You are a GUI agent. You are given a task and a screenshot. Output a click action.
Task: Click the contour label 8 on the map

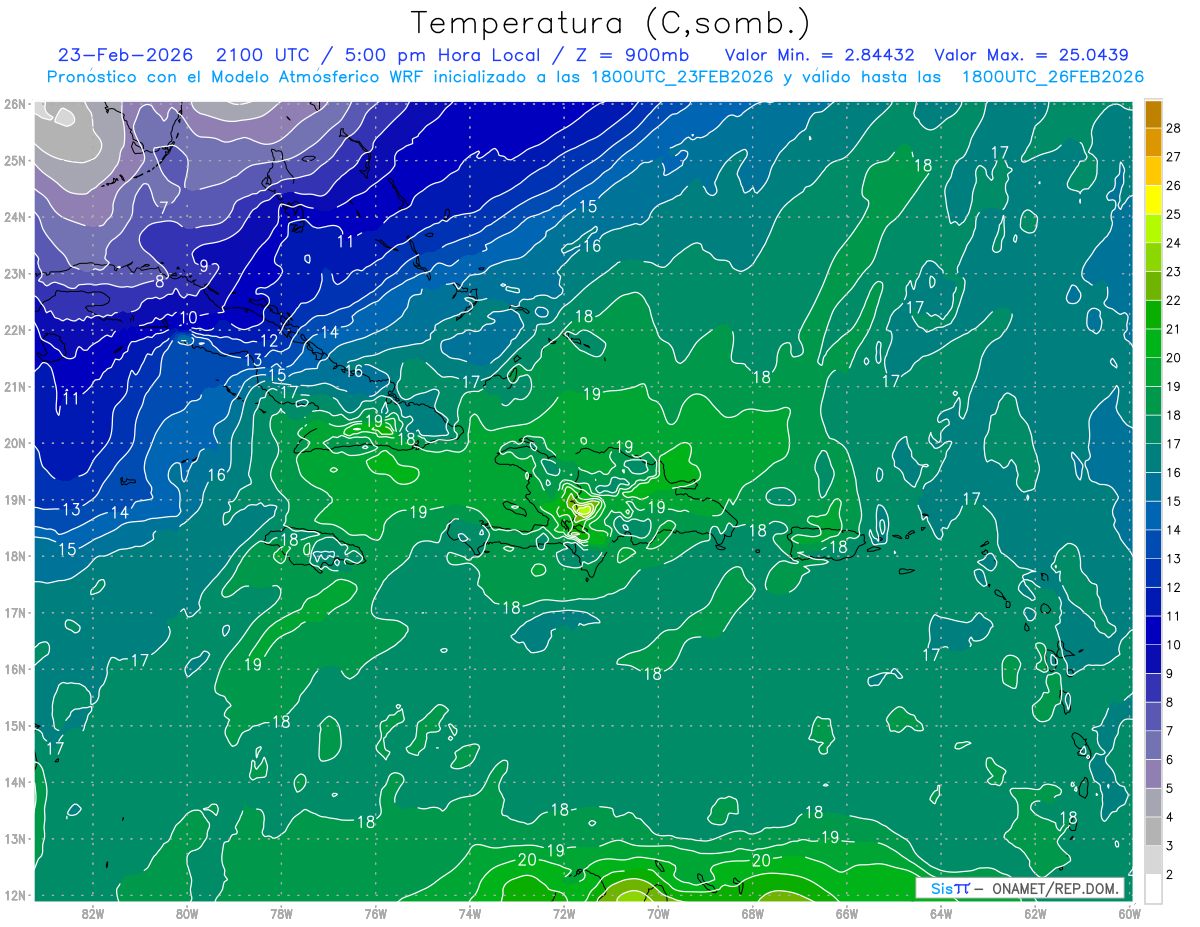[x=159, y=281]
